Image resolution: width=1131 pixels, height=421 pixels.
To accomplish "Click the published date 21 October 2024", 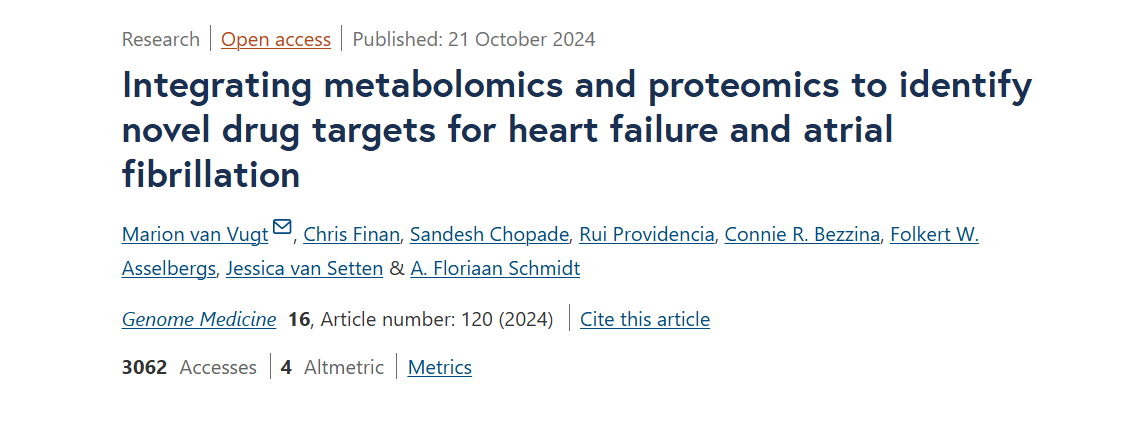I will coord(474,40).
